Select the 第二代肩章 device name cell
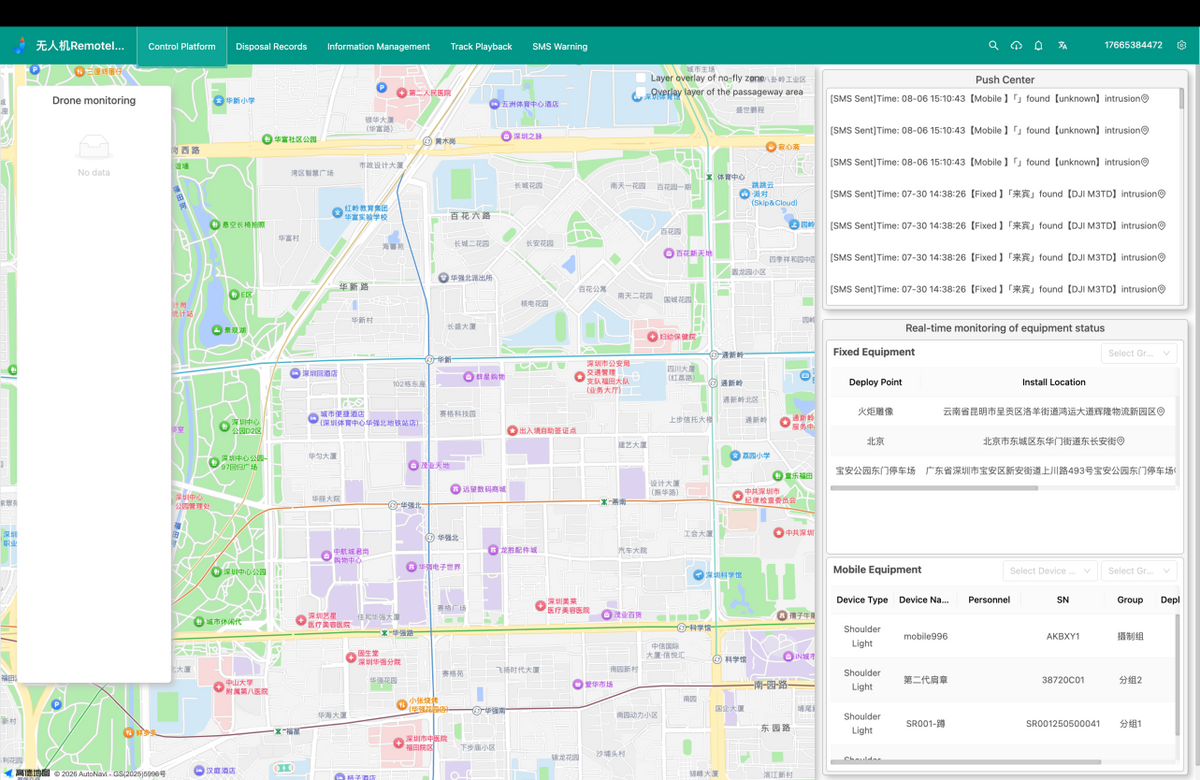The height and width of the screenshot is (780, 1200). click(925, 680)
